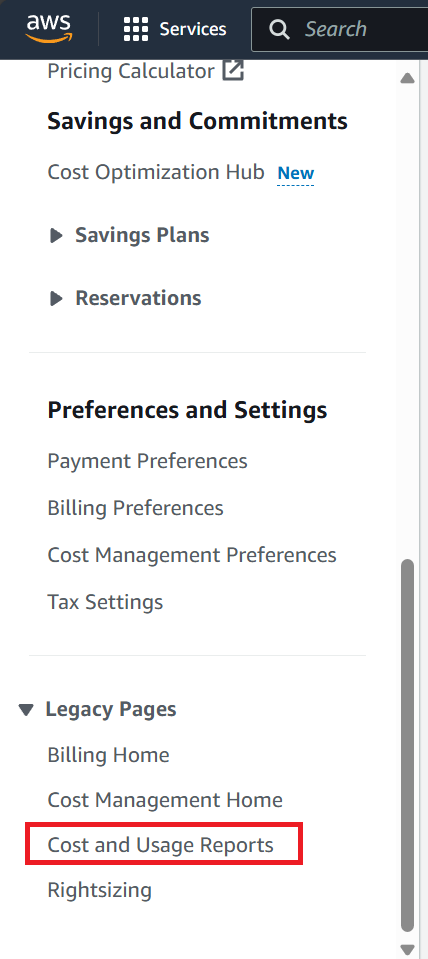Click external link icon beside Pricing Calculator
The image size is (428, 959).
(233, 71)
